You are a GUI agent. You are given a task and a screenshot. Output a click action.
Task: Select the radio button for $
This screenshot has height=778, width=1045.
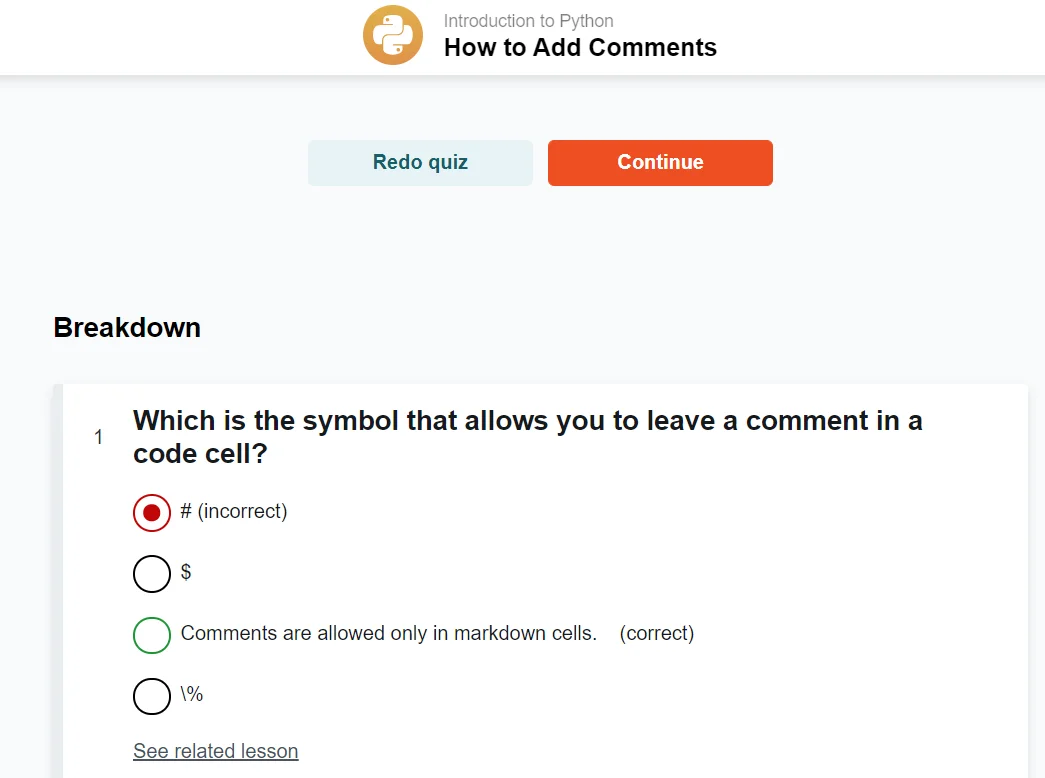[152, 574]
